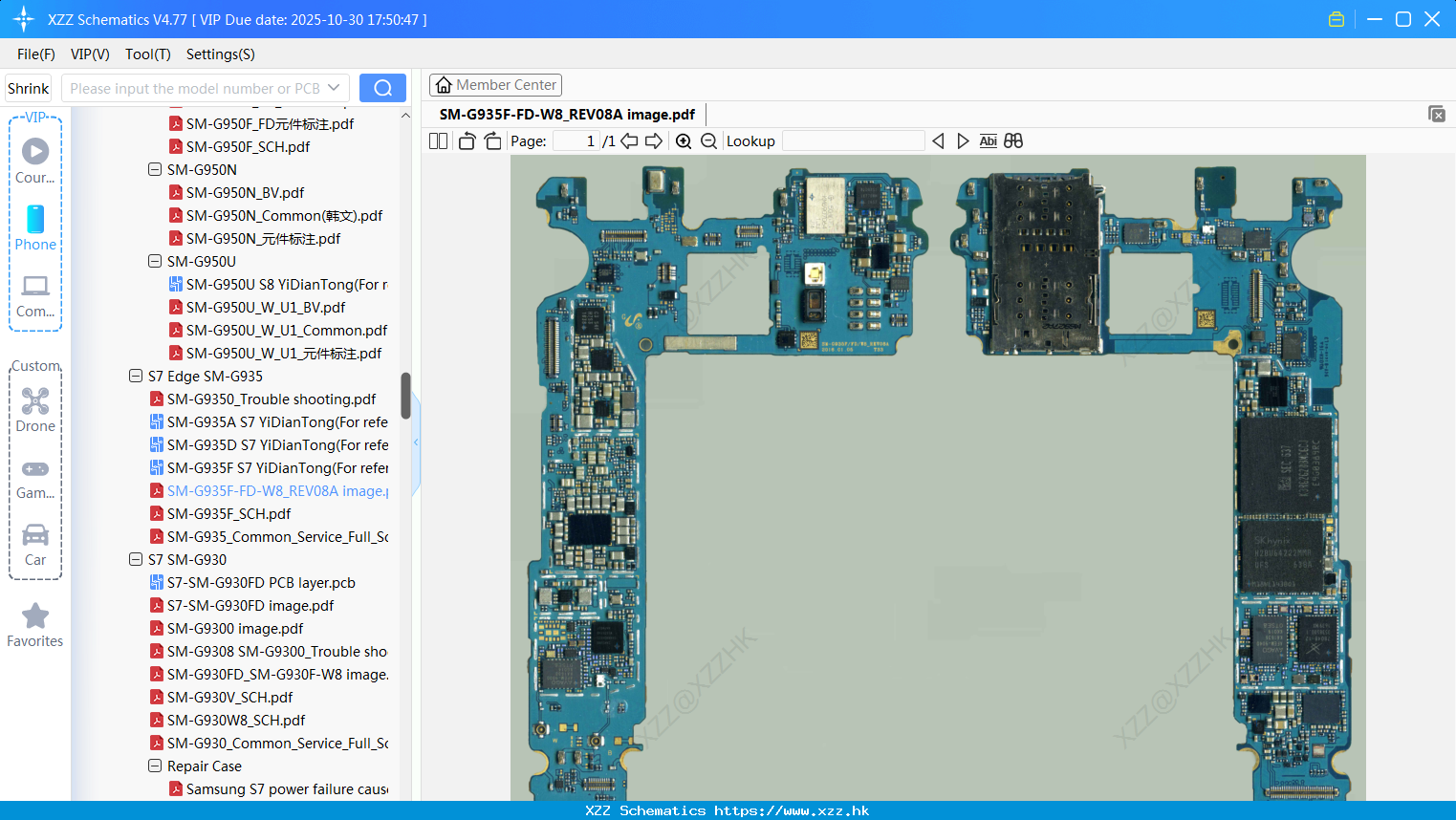Open Samsung S7 power failure case
The height and width of the screenshot is (820, 1456).
(287, 788)
